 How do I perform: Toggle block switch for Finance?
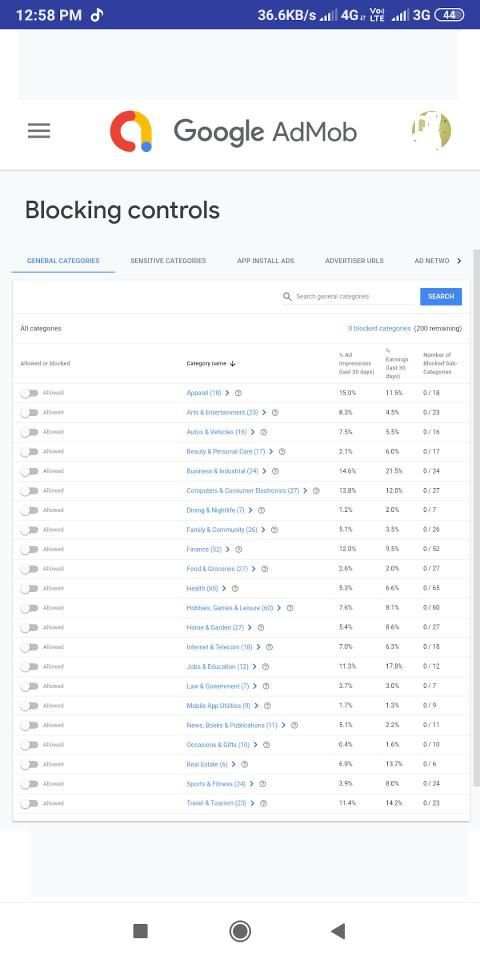pos(29,550)
